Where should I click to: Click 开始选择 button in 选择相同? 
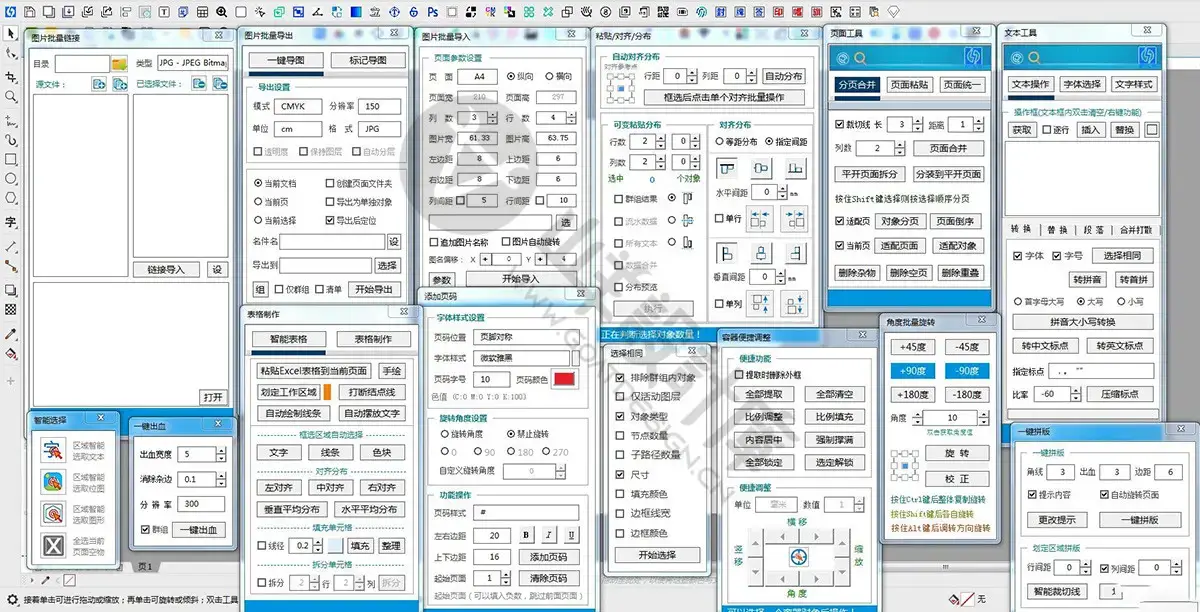tap(656, 556)
